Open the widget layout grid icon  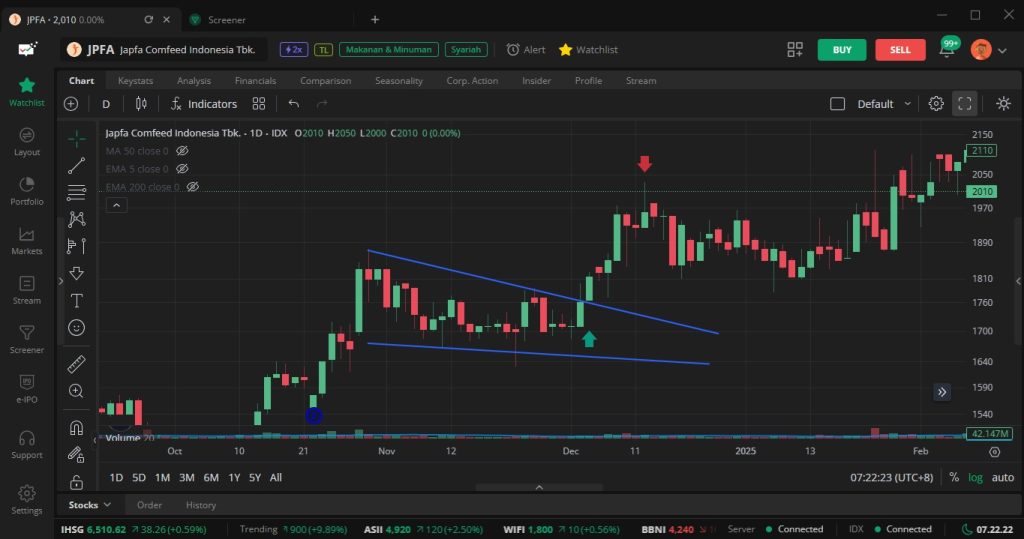pyautogui.click(x=795, y=50)
